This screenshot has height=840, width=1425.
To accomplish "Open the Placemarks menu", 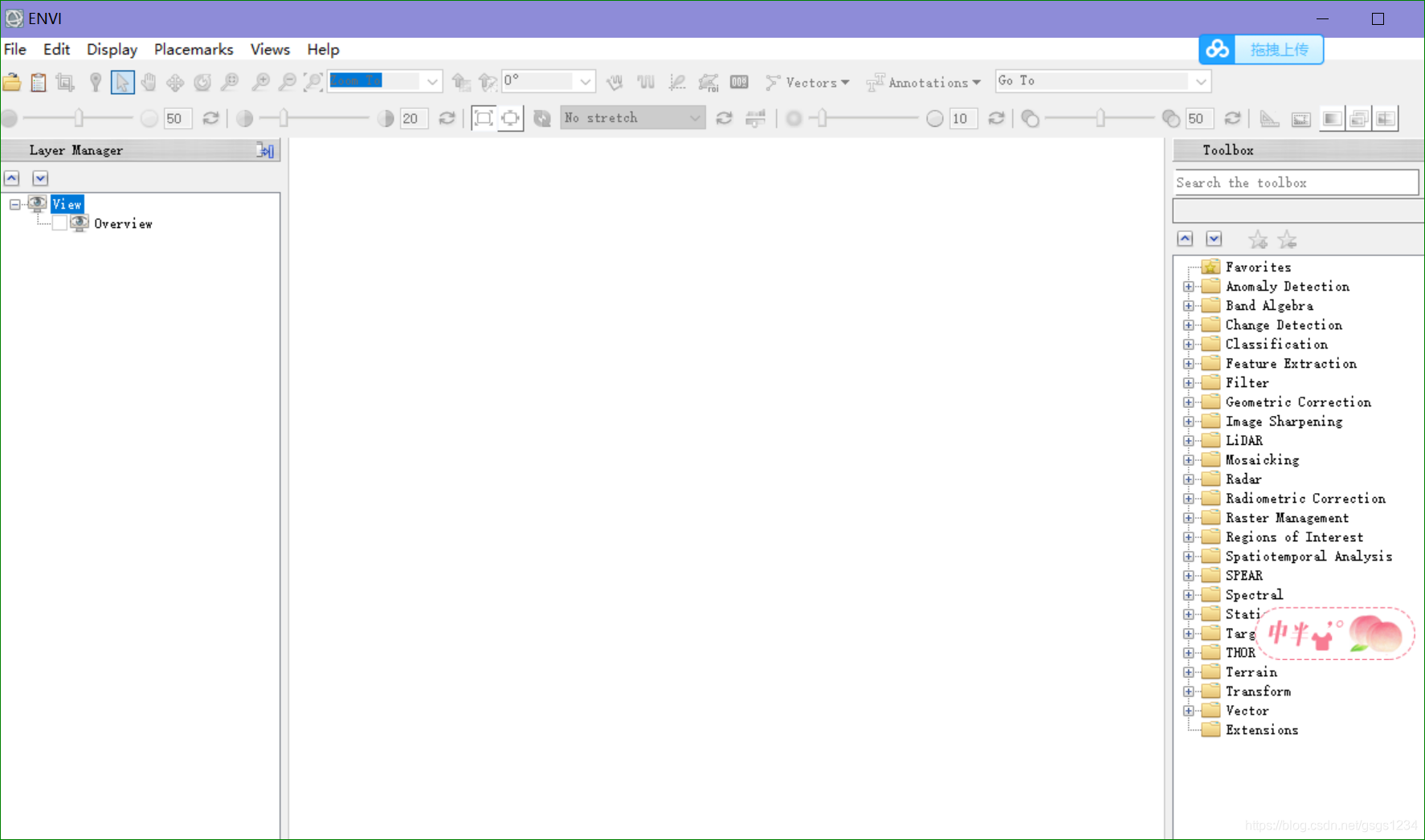I will (194, 50).
